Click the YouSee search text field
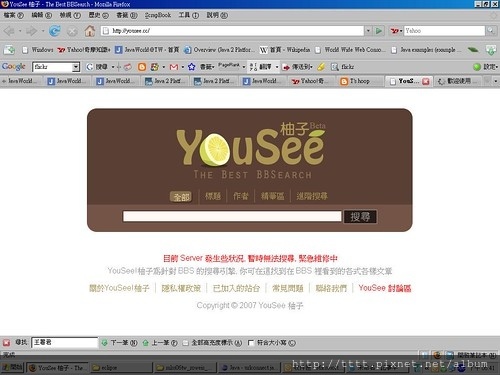500x375 pixels. pyautogui.click(x=232, y=216)
